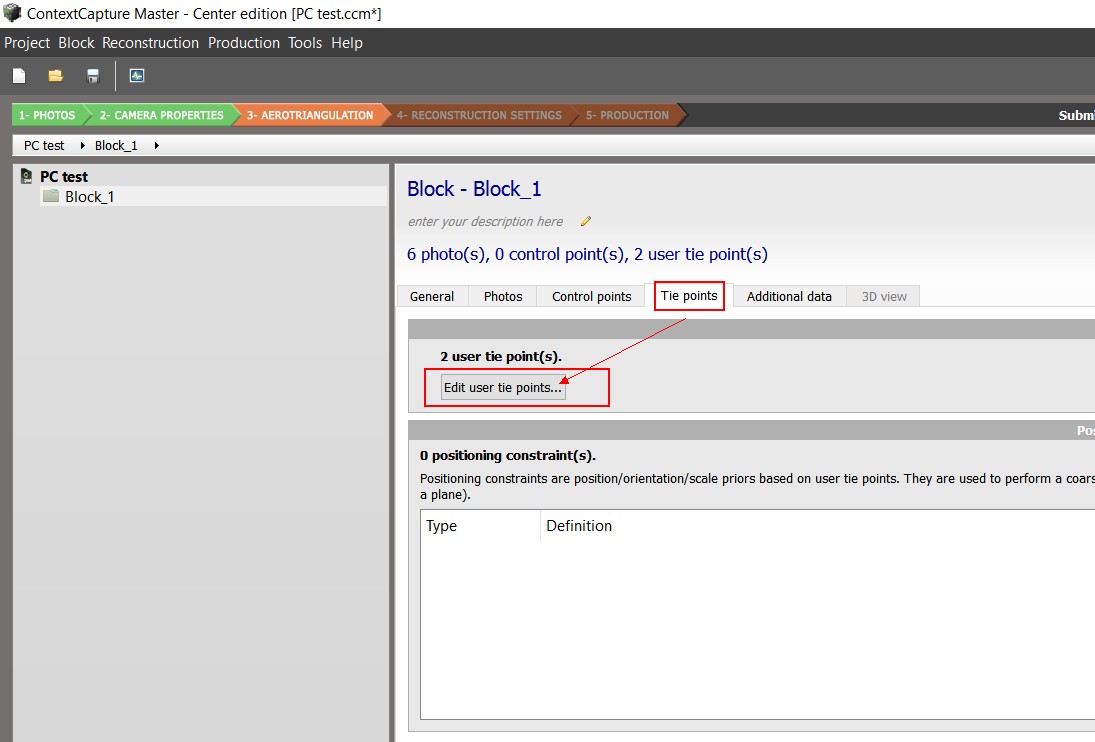Screen dimensions: 1095x742
Task: Expand breadcrumb arrow after Block_1
Action: [x=156, y=145]
